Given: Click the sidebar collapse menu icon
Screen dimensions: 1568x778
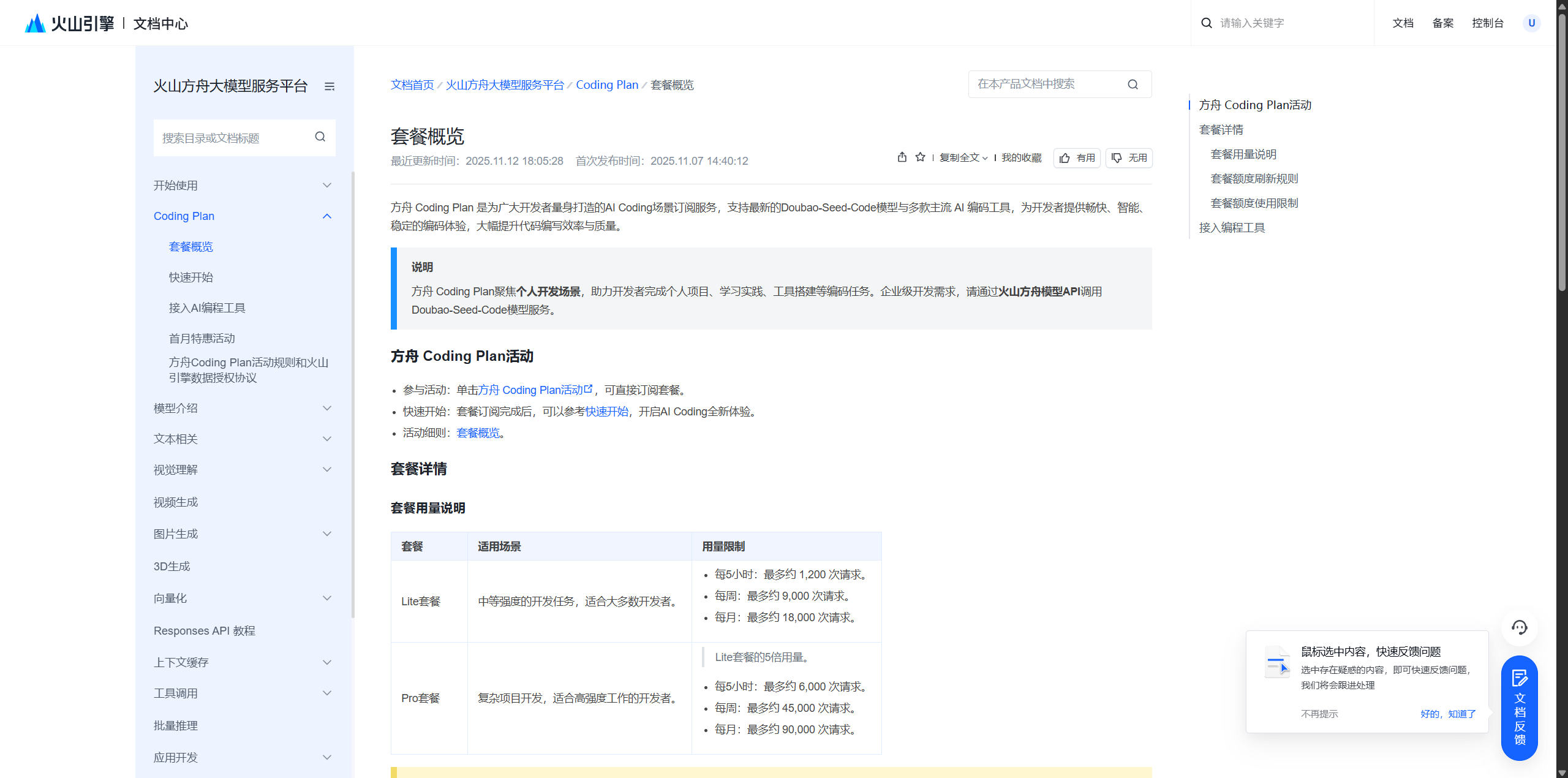Looking at the screenshot, I should point(330,86).
